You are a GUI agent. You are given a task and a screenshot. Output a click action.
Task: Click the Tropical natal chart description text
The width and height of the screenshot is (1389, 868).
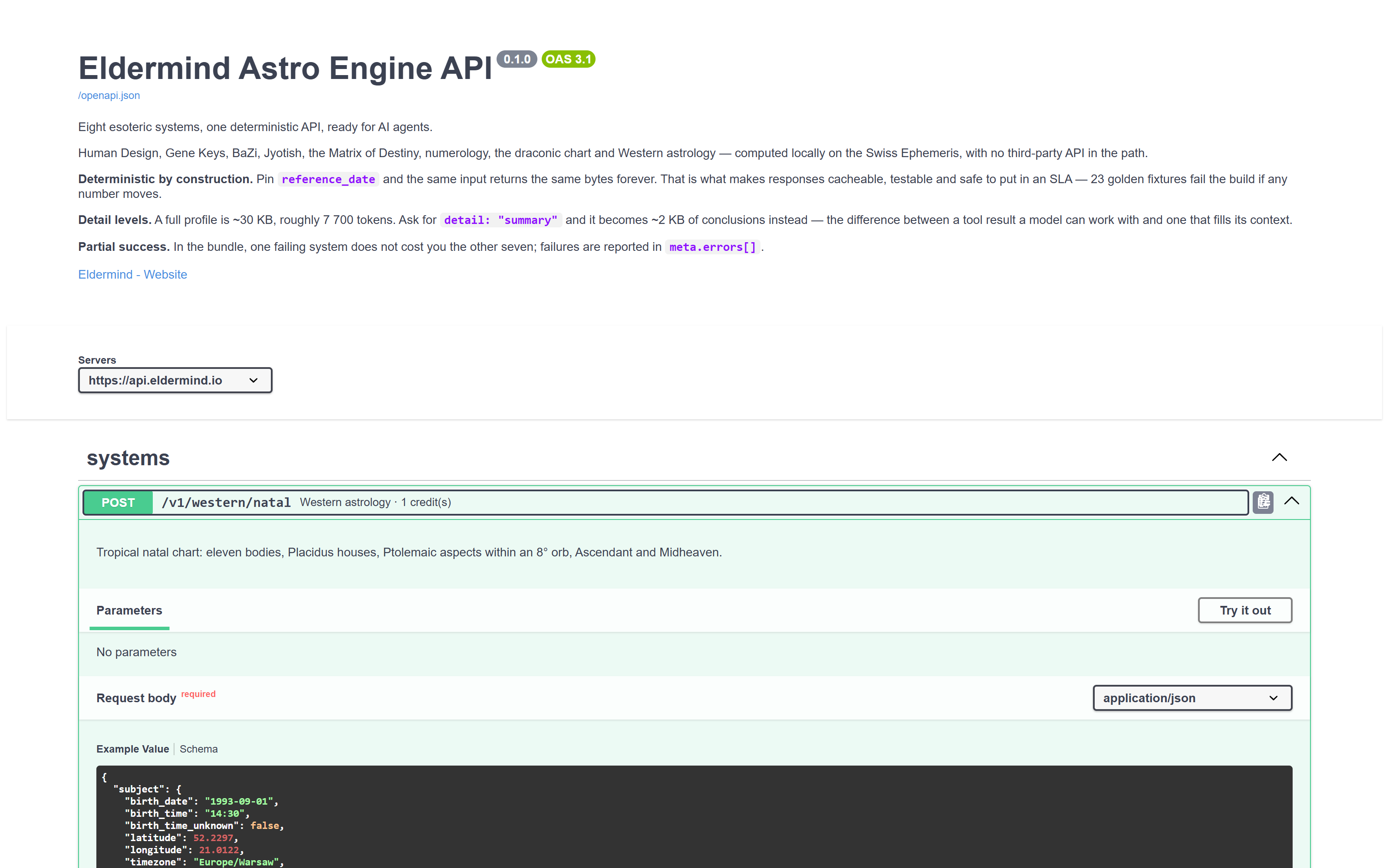(x=409, y=552)
